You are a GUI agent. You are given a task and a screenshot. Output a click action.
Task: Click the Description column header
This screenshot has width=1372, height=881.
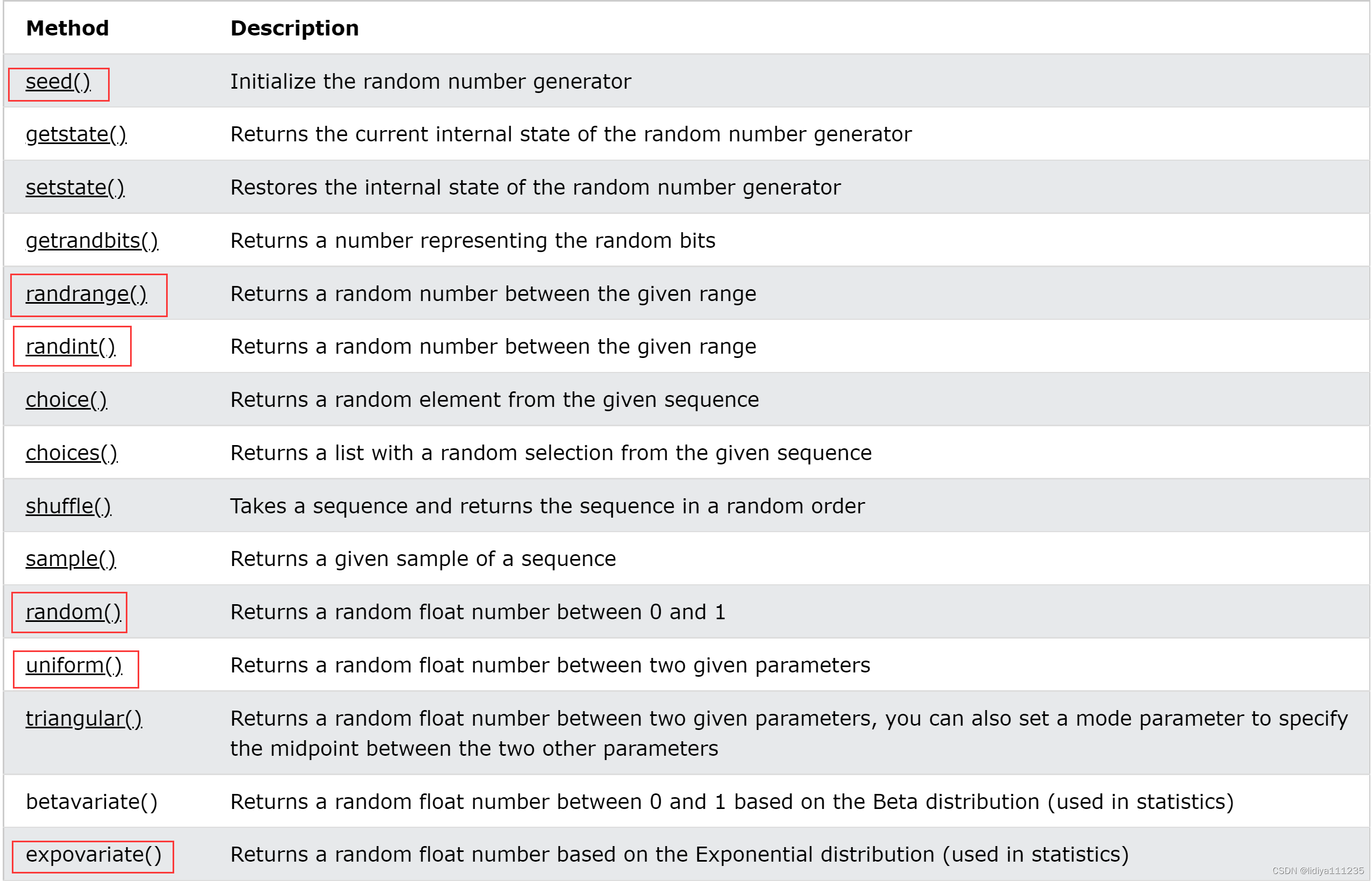(x=295, y=28)
